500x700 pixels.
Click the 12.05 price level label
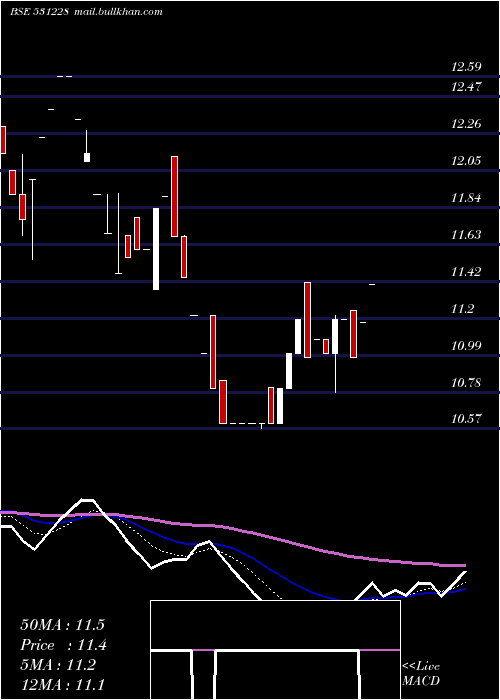click(x=466, y=161)
